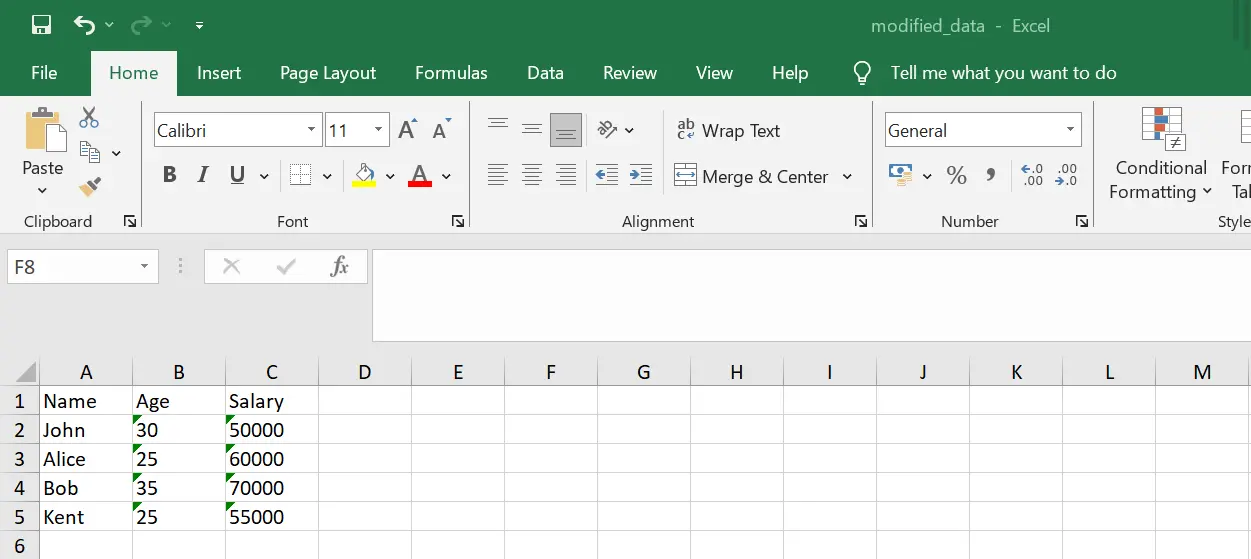Open the Page Layout tab
The height and width of the screenshot is (559, 1251).
pyautogui.click(x=328, y=73)
